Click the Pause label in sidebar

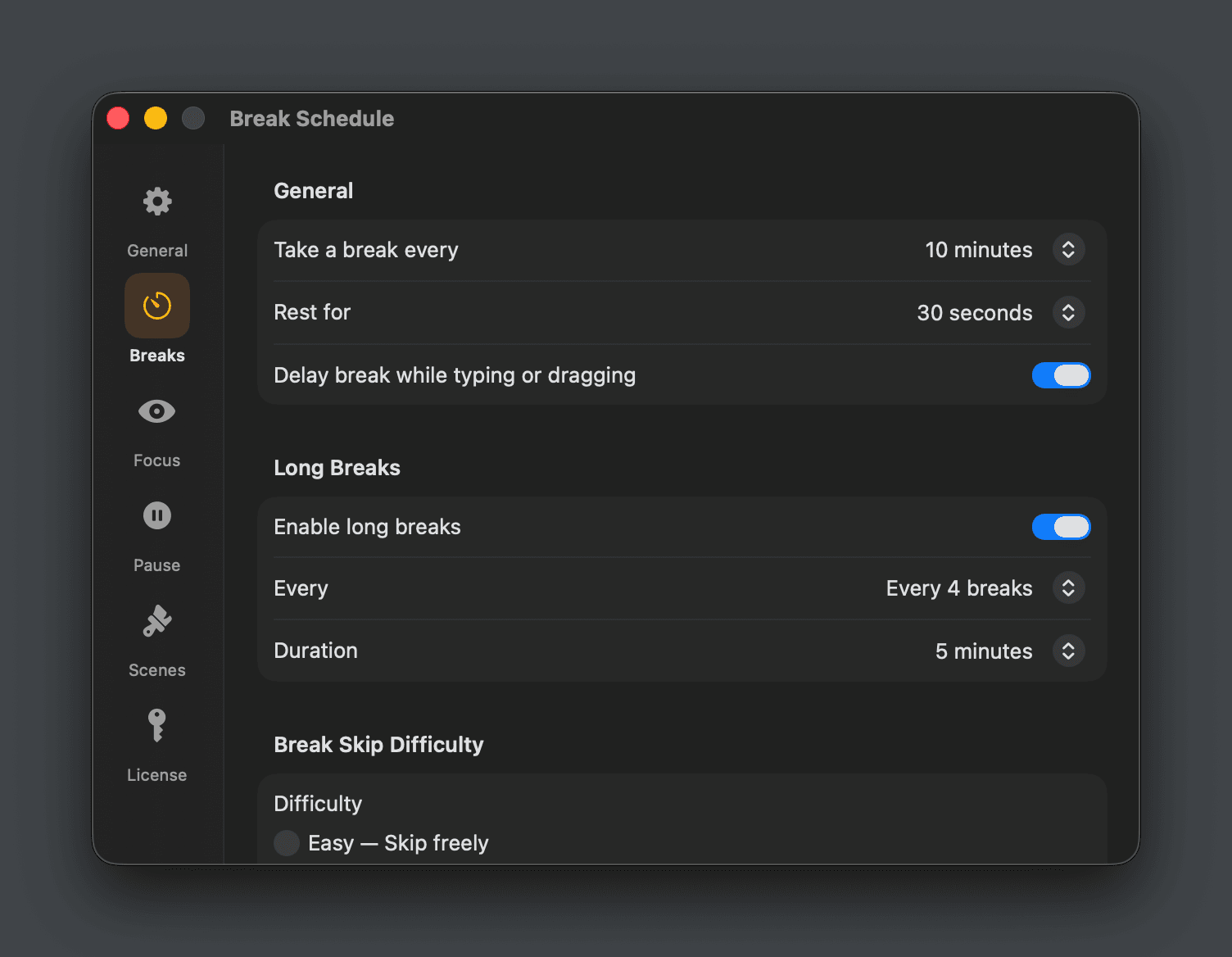(157, 565)
